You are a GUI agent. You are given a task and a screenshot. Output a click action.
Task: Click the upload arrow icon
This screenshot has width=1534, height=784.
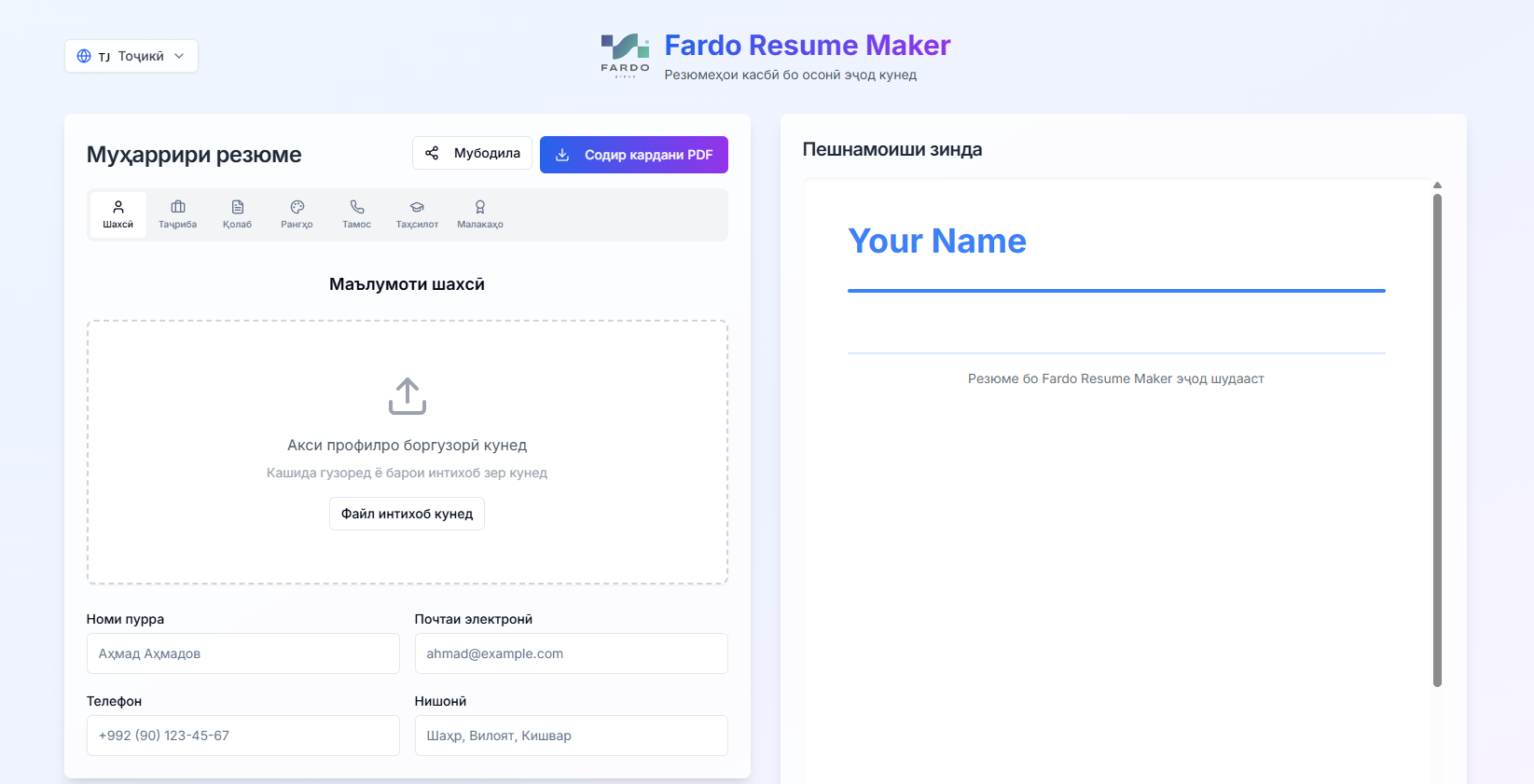coord(408,396)
